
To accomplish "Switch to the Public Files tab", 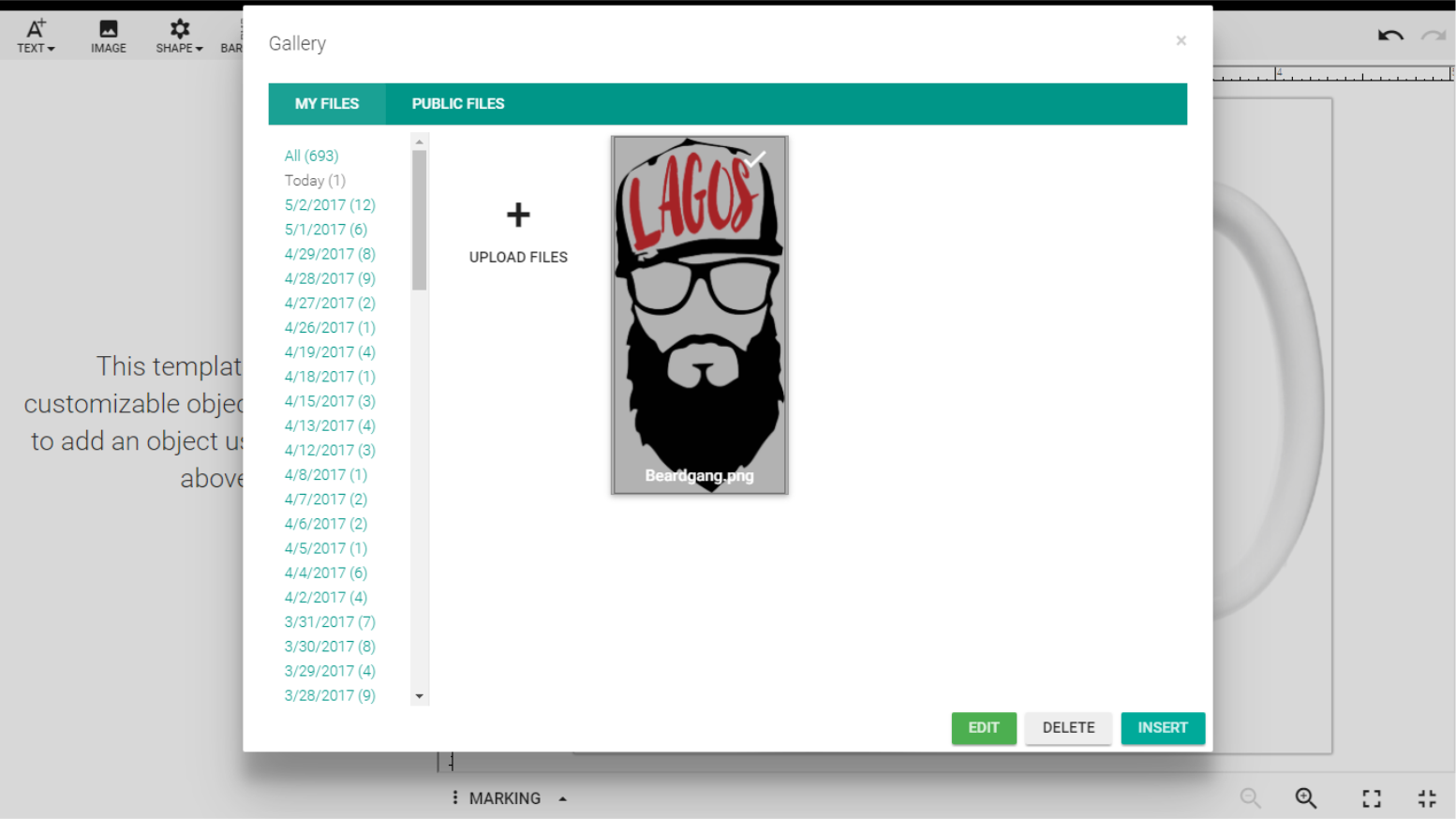I will (458, 104).
